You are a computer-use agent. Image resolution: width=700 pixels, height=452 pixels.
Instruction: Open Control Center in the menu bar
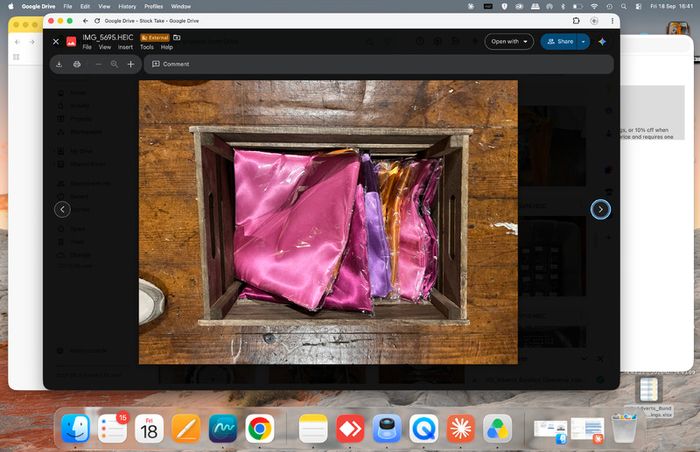(638, 6)
